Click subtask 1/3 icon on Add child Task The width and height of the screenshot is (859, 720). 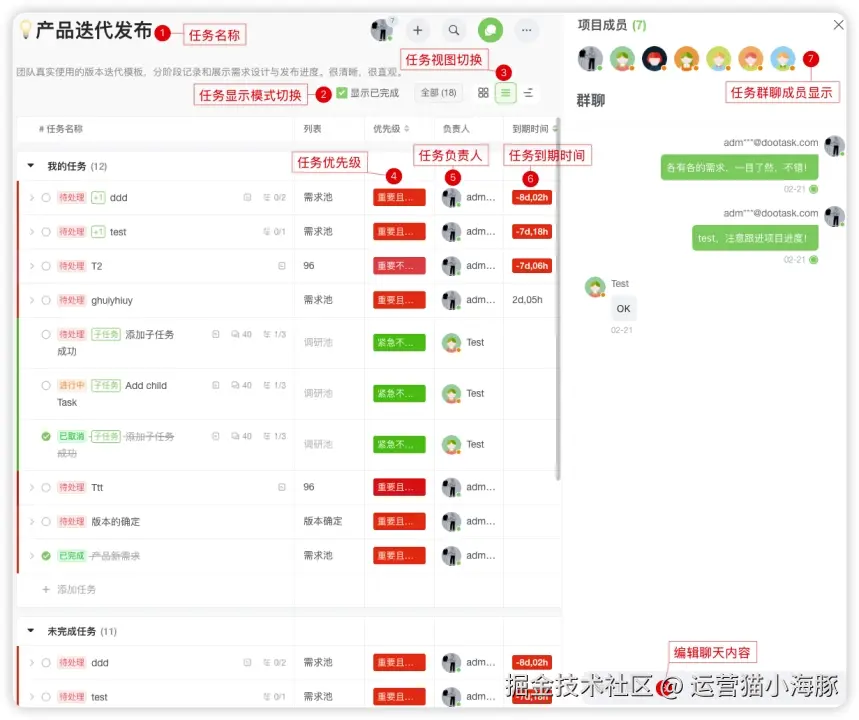click(274, 385)
